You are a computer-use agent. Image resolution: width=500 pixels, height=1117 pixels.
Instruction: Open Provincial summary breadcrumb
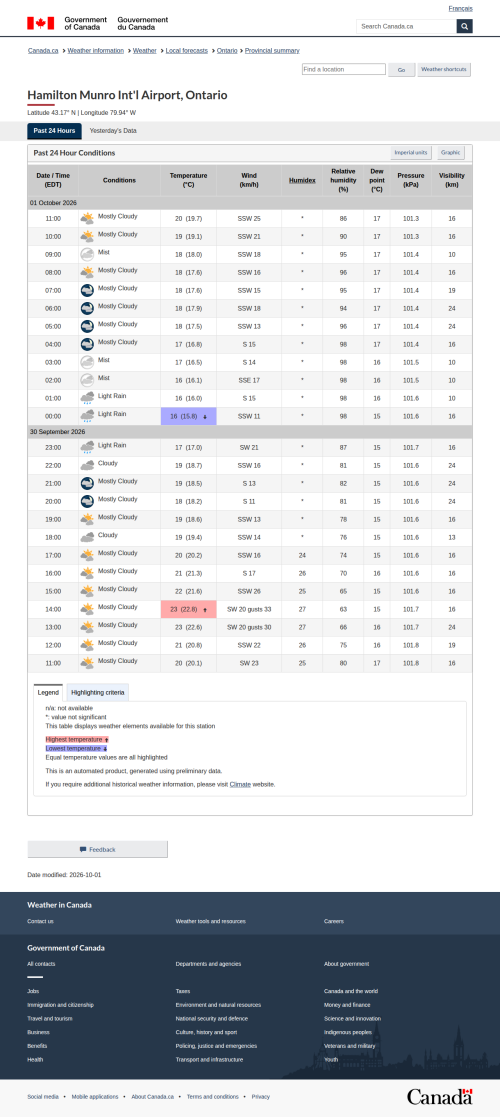272,51
